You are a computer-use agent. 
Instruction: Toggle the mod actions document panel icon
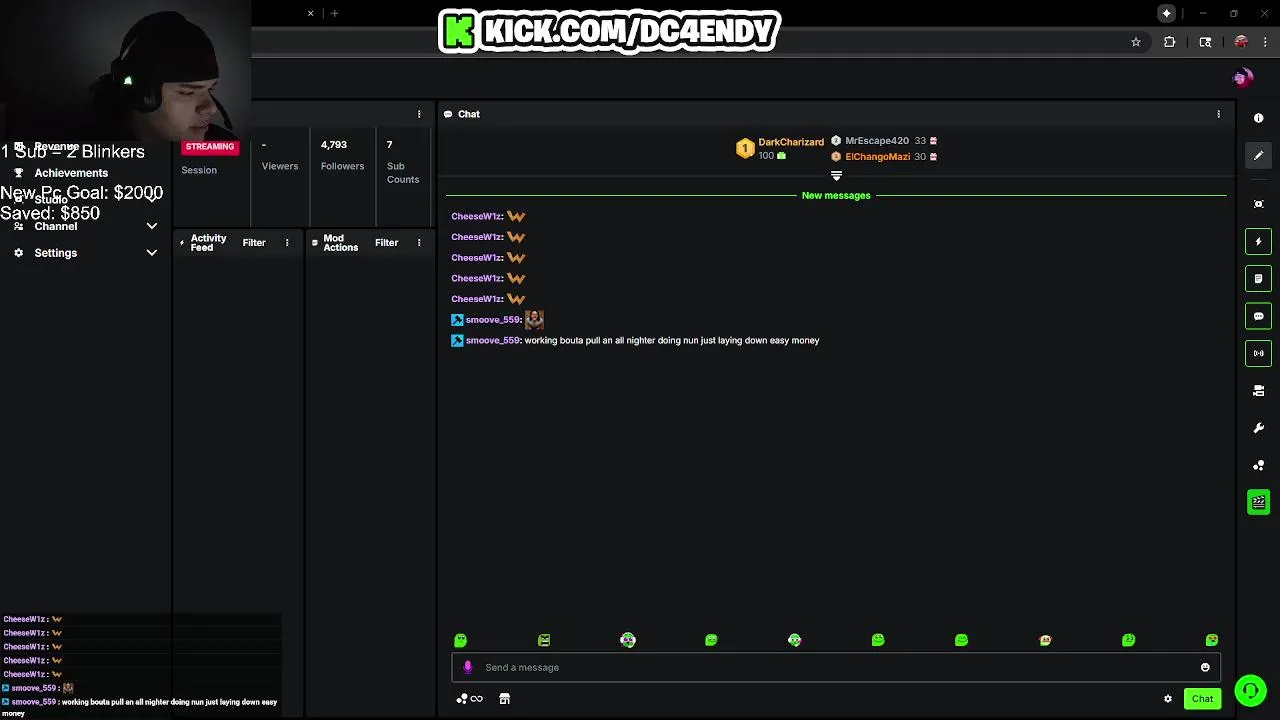1258,278
